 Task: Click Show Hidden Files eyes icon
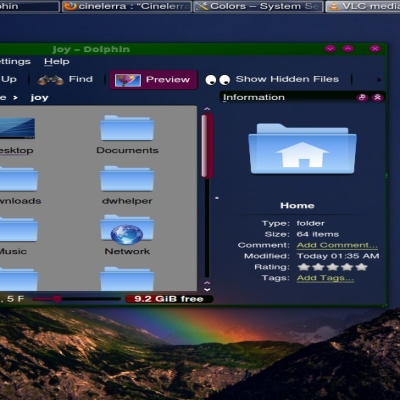click(x=218, y=80)
